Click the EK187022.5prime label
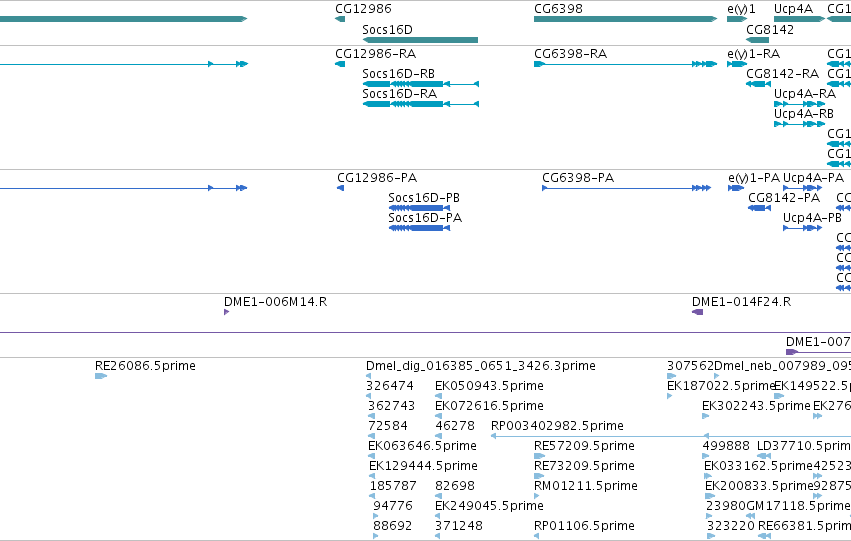 tap(721, 386)
